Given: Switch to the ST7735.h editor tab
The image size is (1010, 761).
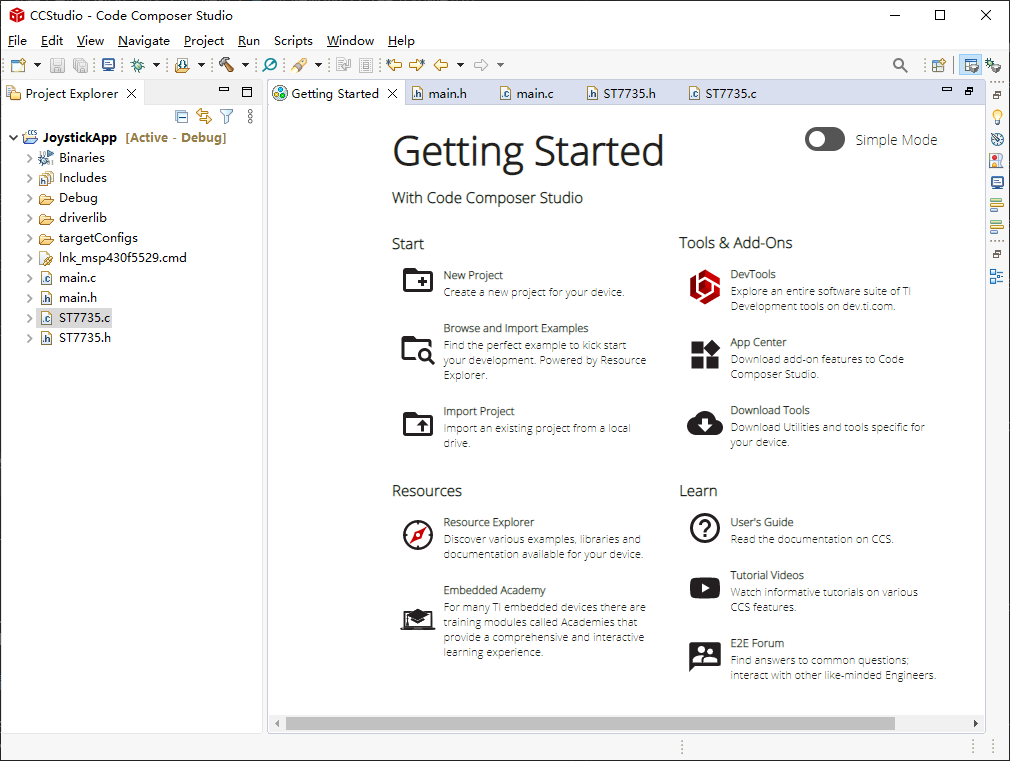Looking at the screenshot, I should (622, 93).
